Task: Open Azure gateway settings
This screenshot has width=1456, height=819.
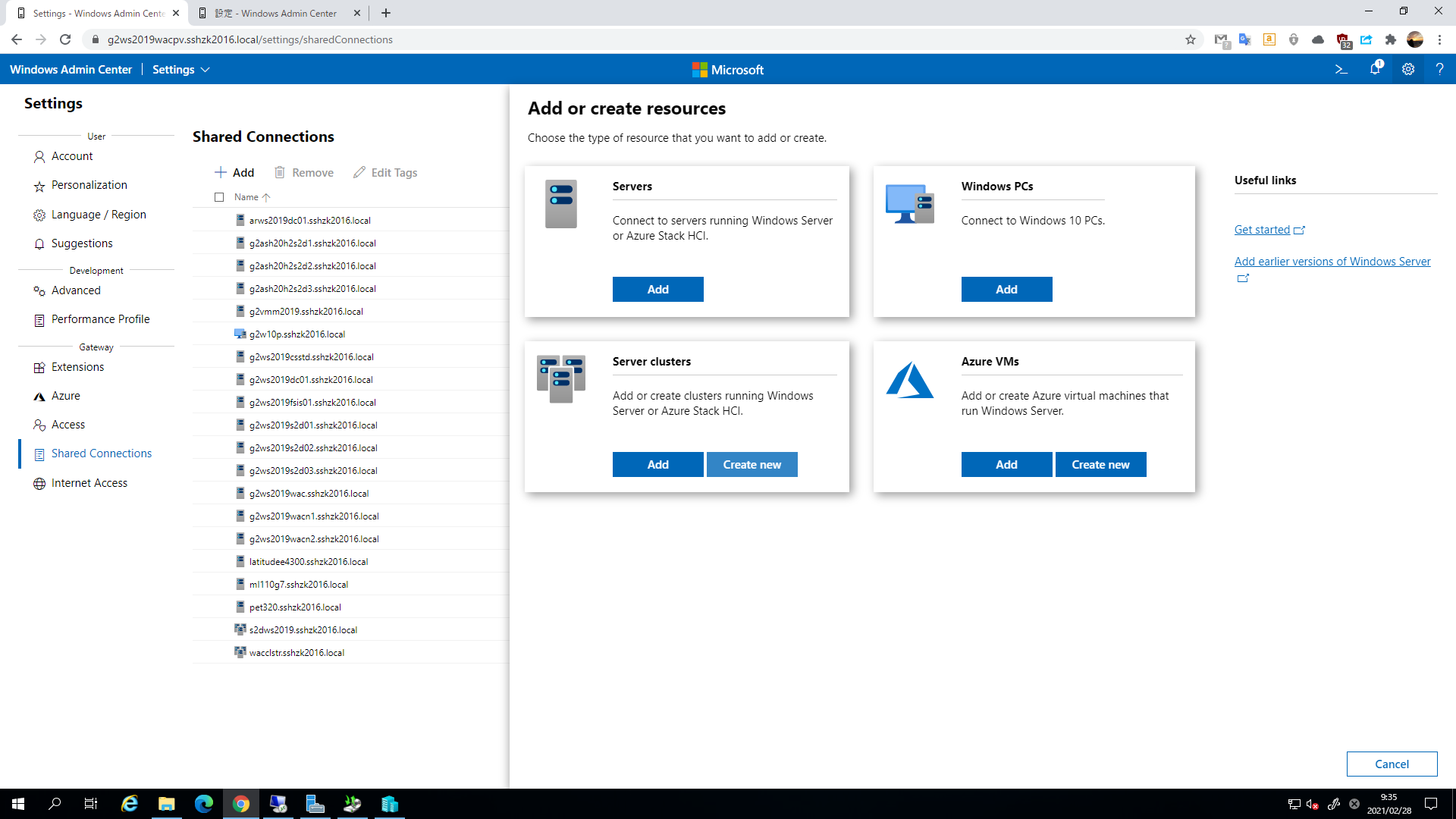Action: pyautogui.click(x=67, y=395)
